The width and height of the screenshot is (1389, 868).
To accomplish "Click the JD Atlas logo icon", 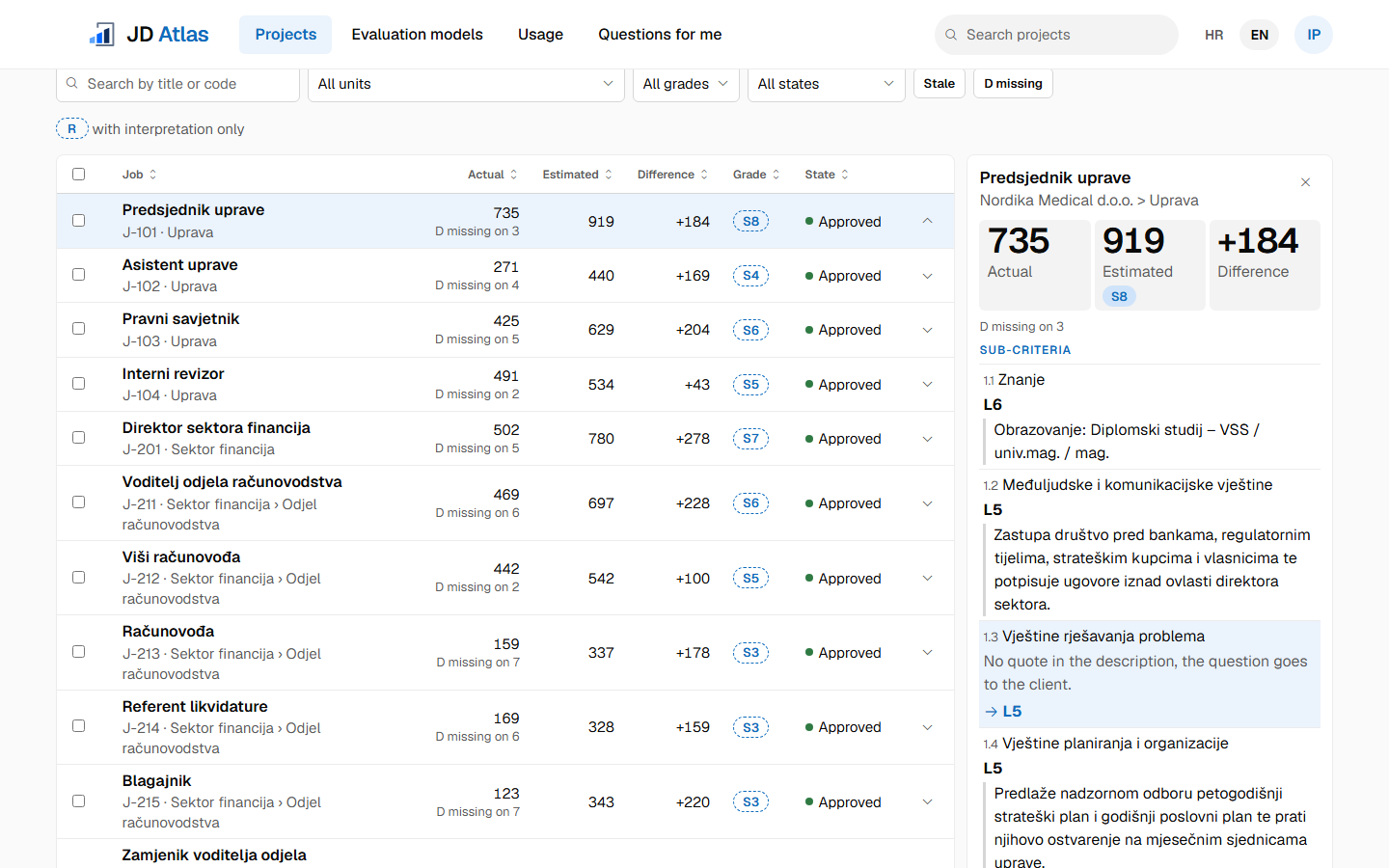I will tap(102, 35).
